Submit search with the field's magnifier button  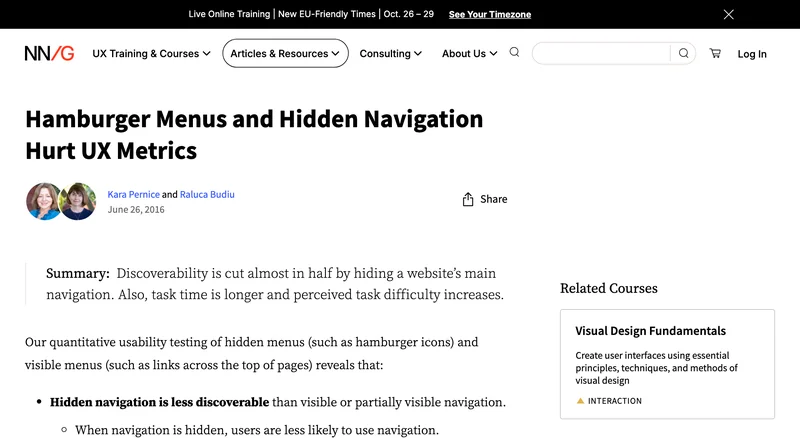(683, 53)
